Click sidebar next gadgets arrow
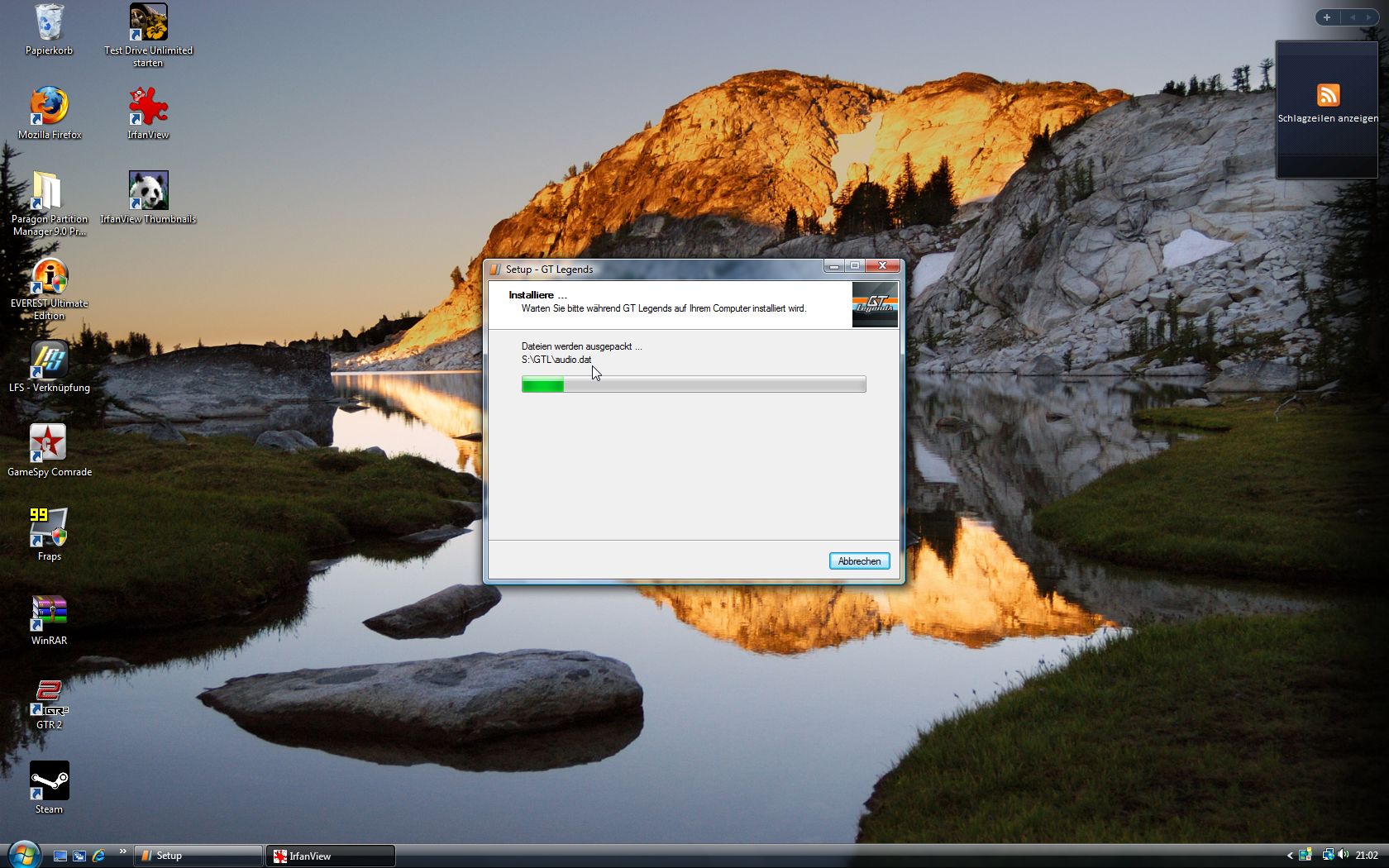Viewport: 1389px width, 868px height. pyautogui.click(x=1368, y=17)
